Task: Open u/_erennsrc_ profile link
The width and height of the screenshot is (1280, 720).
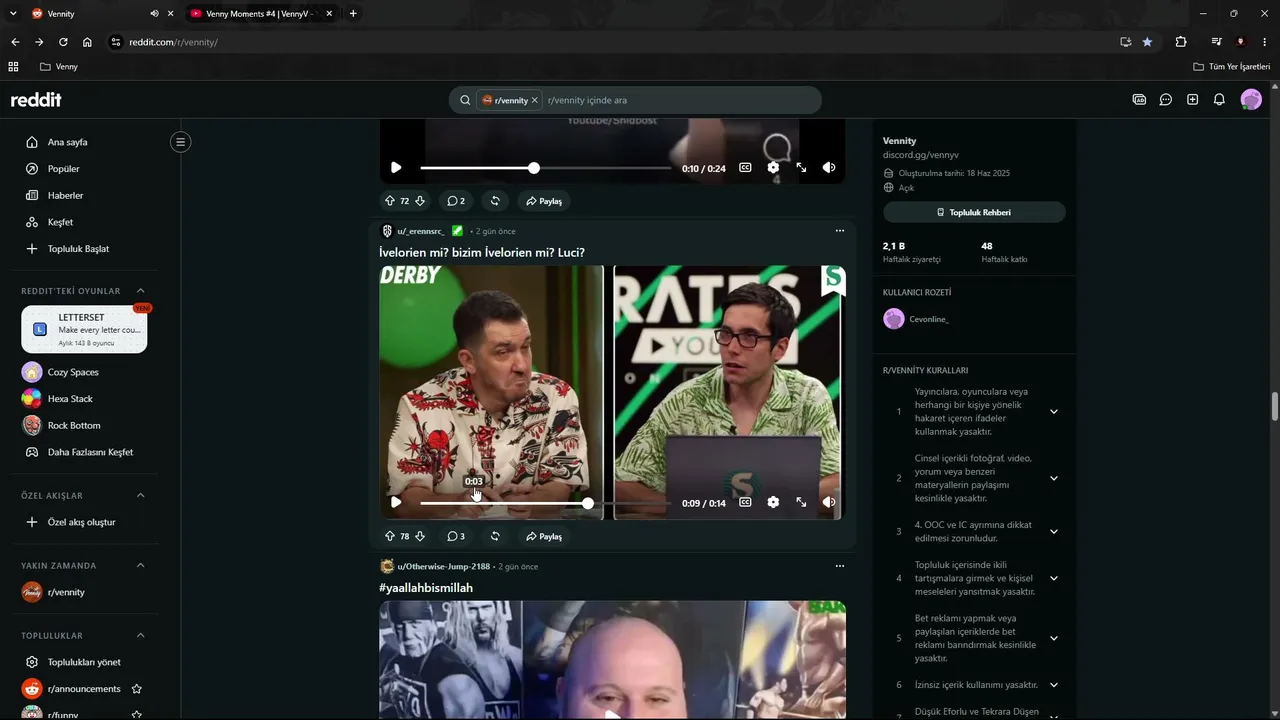Action: 420,231
